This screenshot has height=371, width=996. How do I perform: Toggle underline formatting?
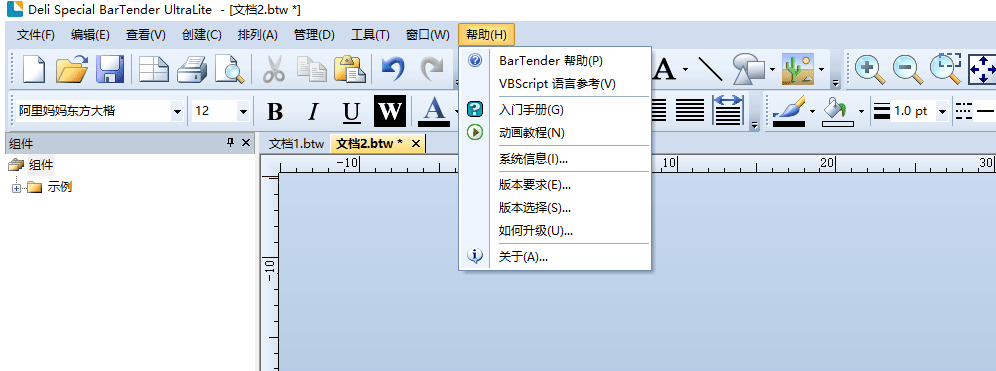(351, 111)
